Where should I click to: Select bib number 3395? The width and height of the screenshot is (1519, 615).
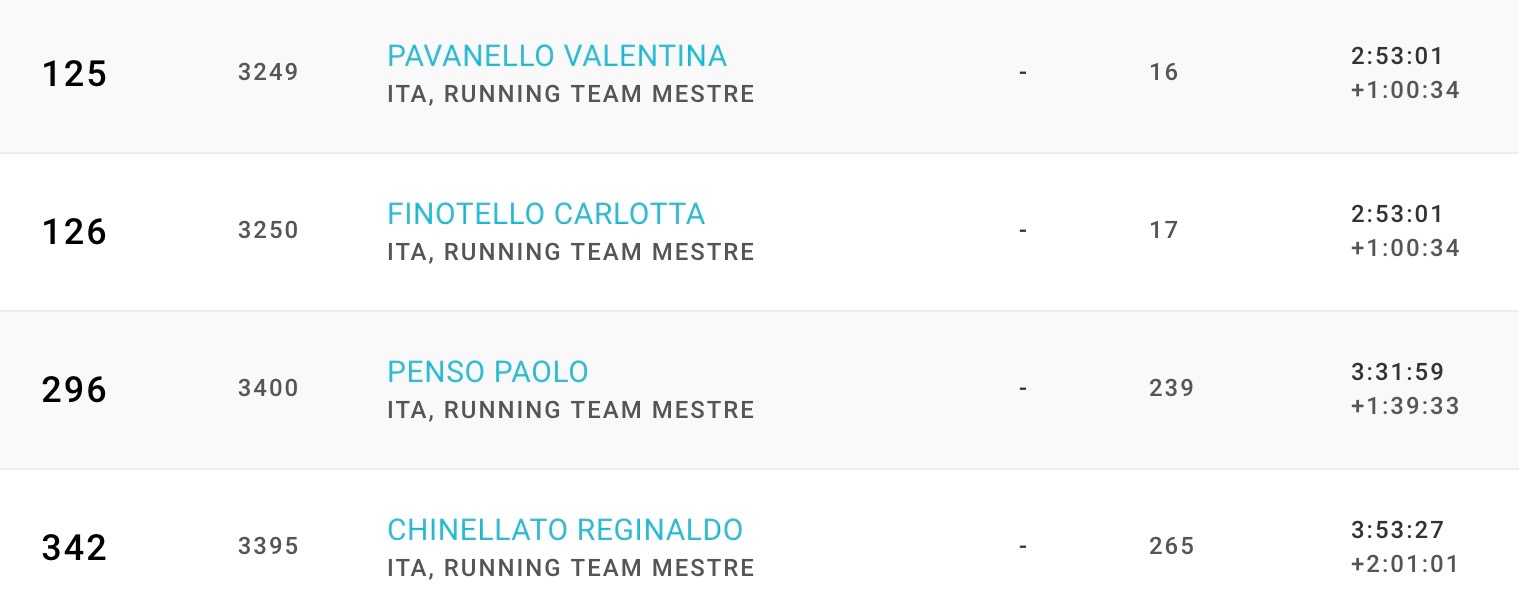coord(268,547)
